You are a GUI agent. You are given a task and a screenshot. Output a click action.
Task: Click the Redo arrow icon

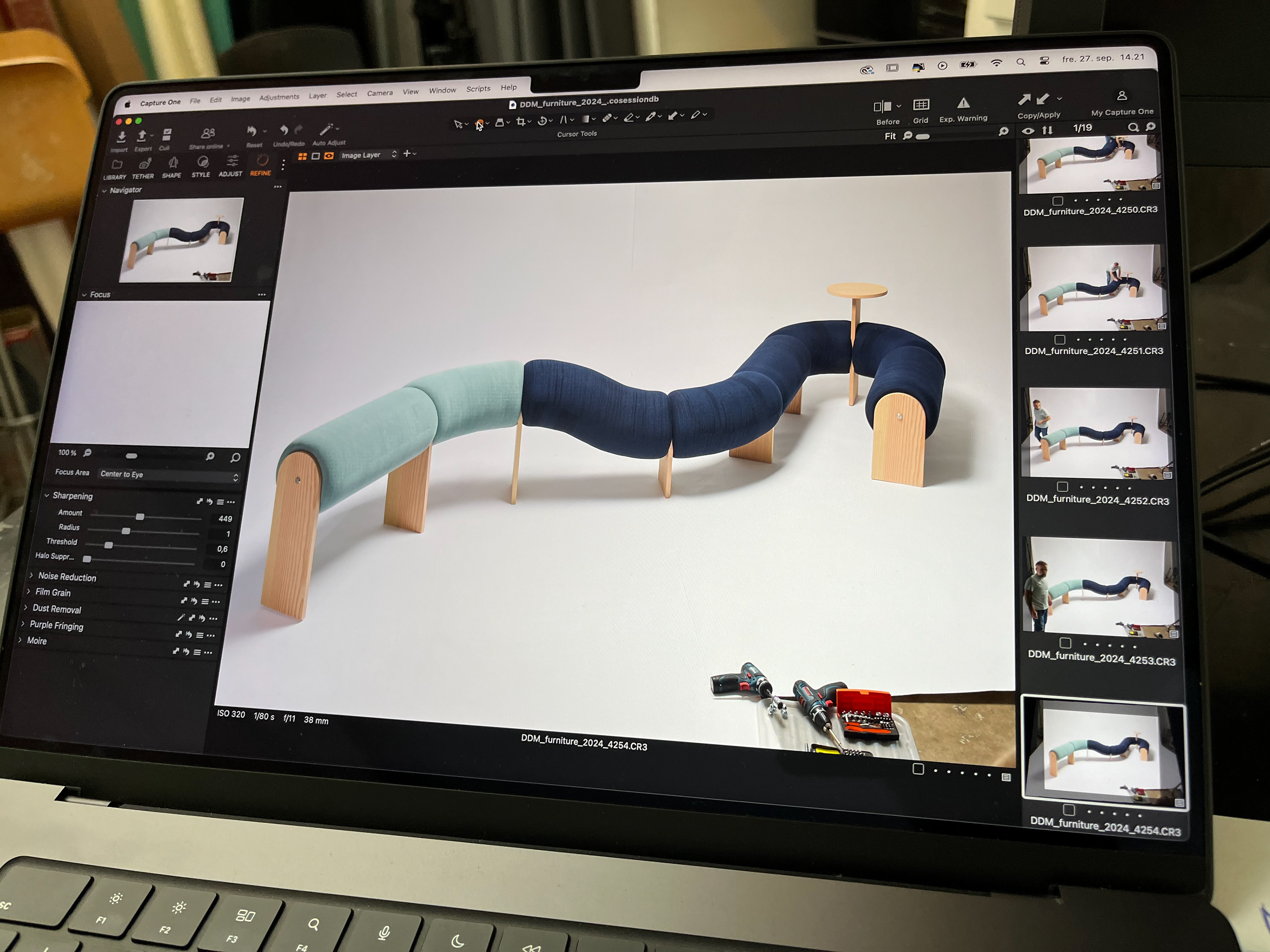[298, 130]
